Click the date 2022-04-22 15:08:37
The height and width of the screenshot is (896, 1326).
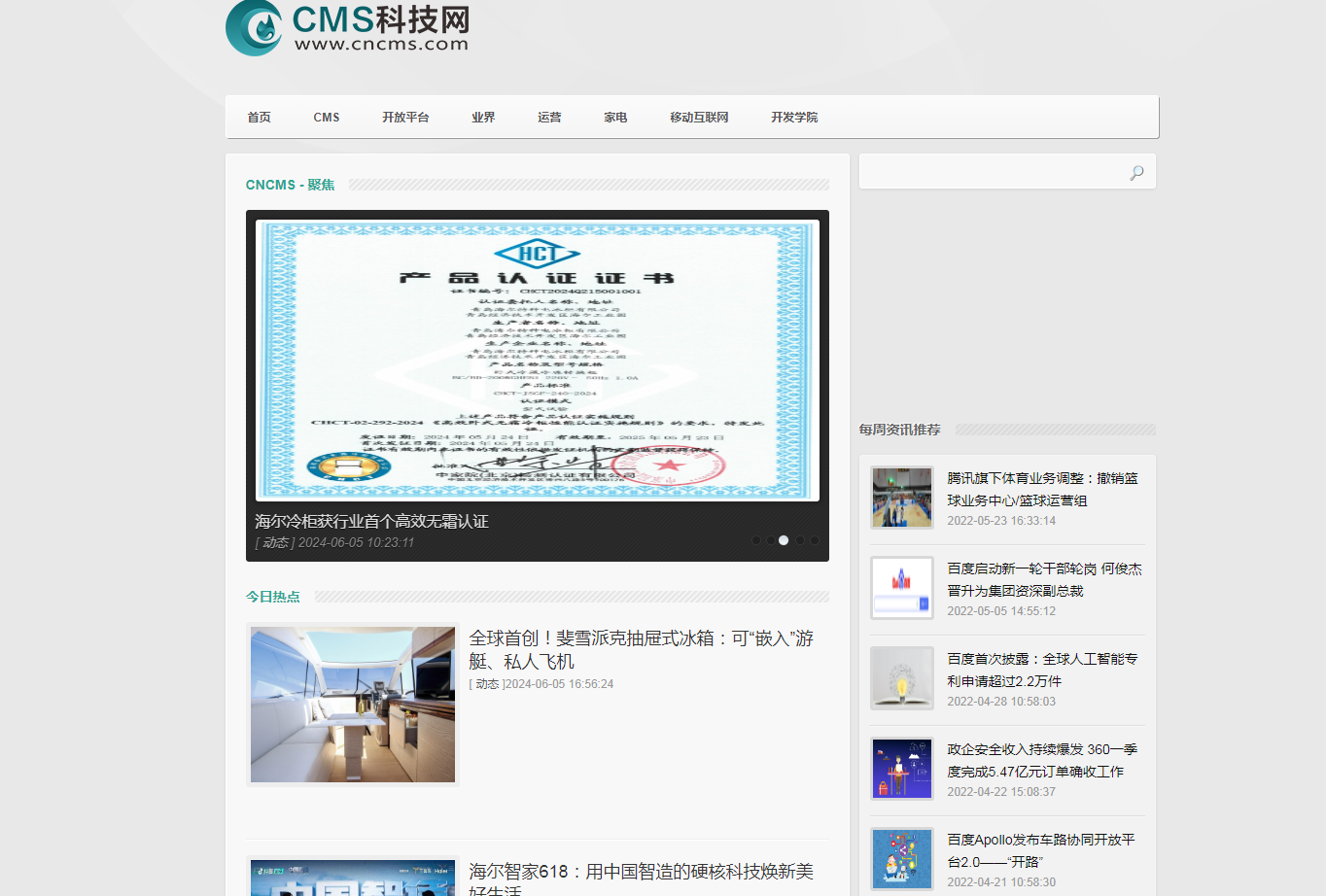1001,792
